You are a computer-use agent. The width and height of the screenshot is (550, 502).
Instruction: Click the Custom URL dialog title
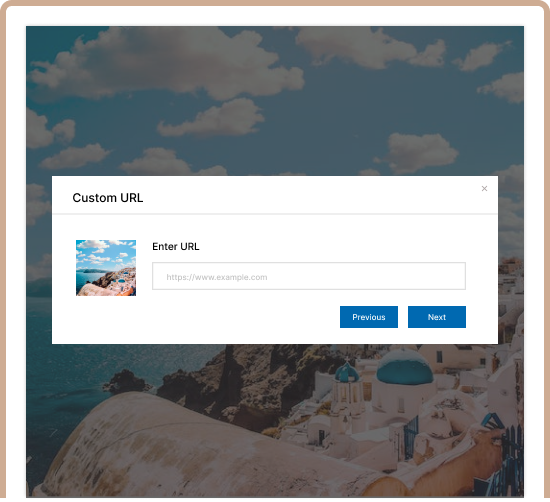[108, 198]
